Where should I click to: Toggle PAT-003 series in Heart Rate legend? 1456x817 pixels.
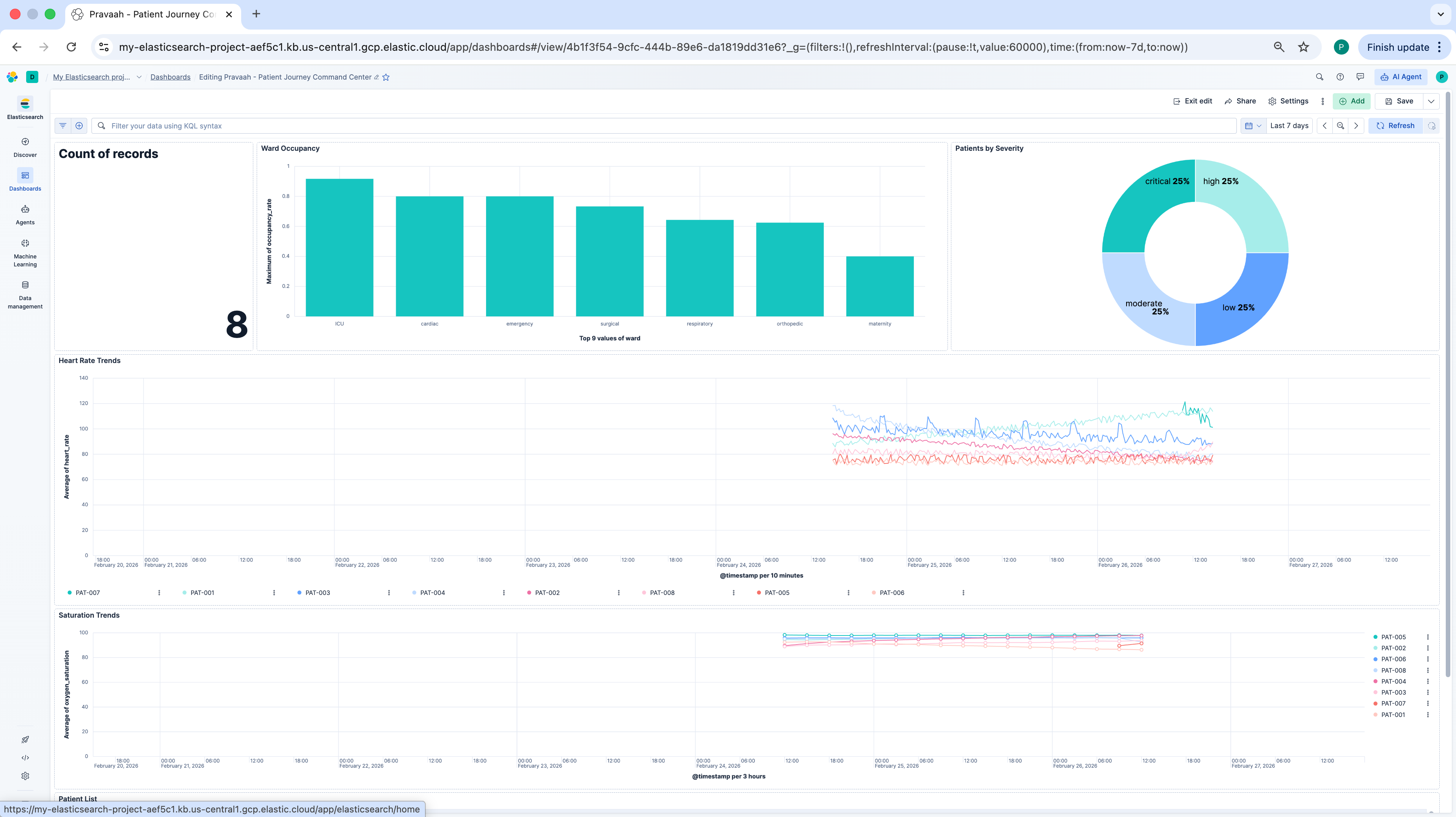(x=317, y=593)
